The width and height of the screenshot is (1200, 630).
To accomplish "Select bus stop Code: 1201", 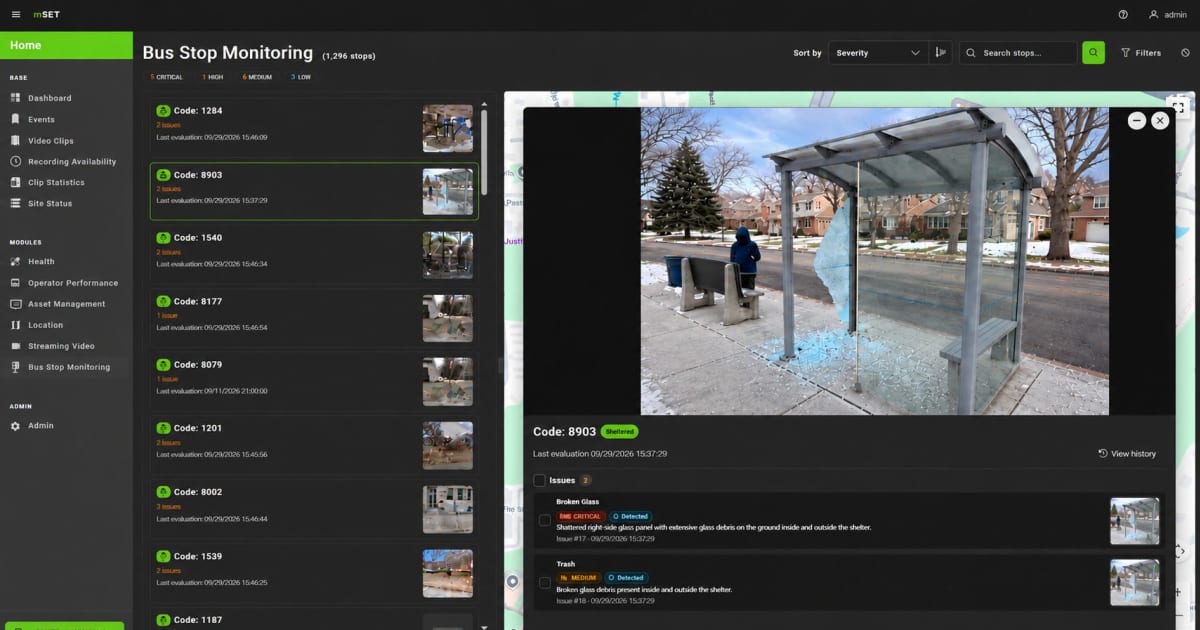I will [x=314, y=445].
